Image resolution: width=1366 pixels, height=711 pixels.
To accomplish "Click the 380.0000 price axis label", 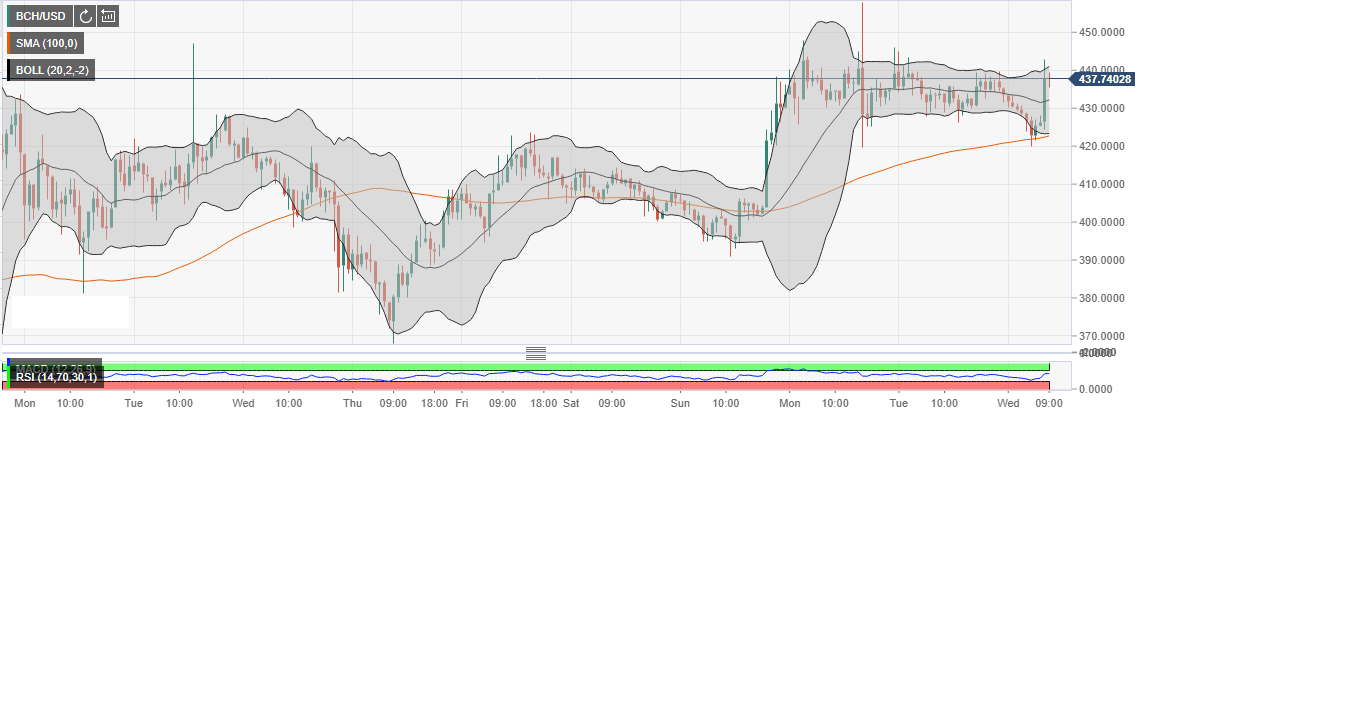I will pos(1102,298).
